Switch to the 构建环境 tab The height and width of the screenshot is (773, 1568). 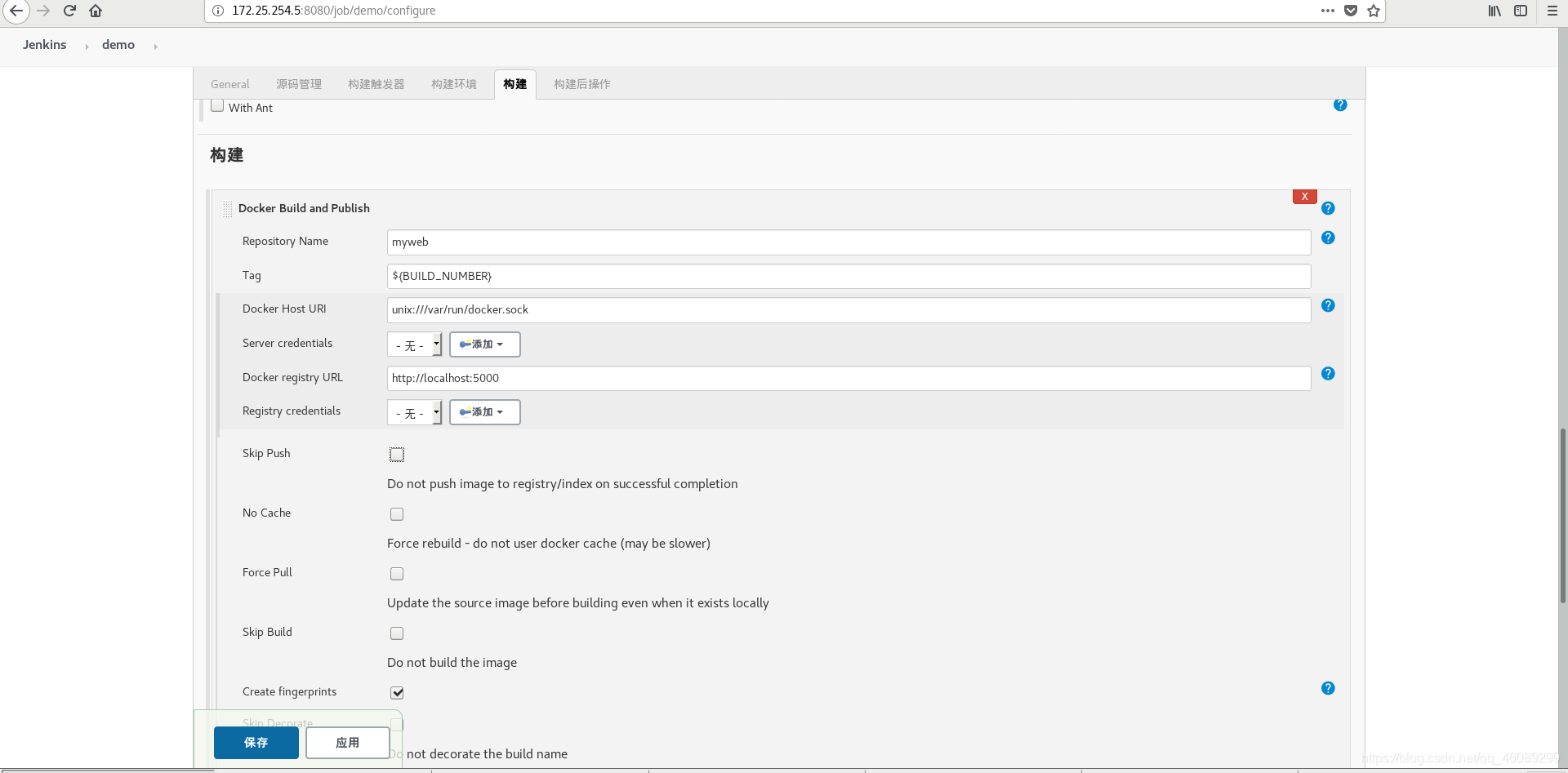(x=454, y=84)
